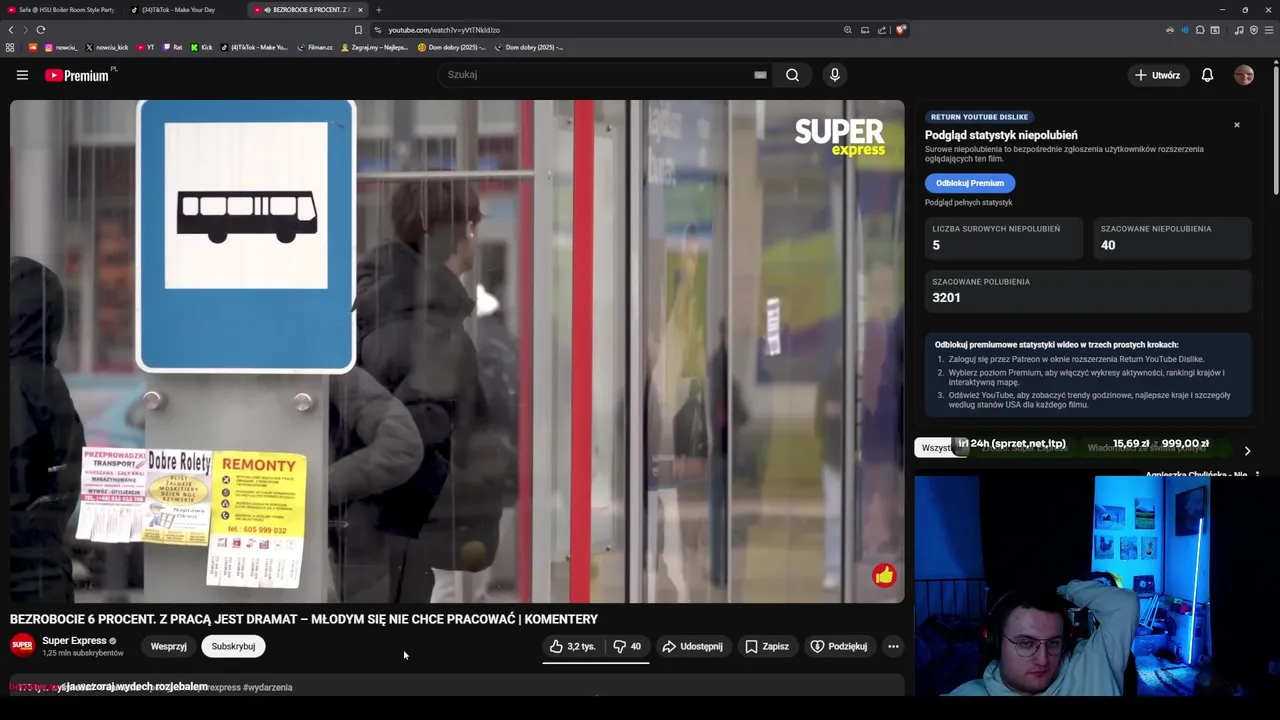Bookmark this page via address bar icon
The height and width of the screenshot is (720, 1280).
coord(358,30)
